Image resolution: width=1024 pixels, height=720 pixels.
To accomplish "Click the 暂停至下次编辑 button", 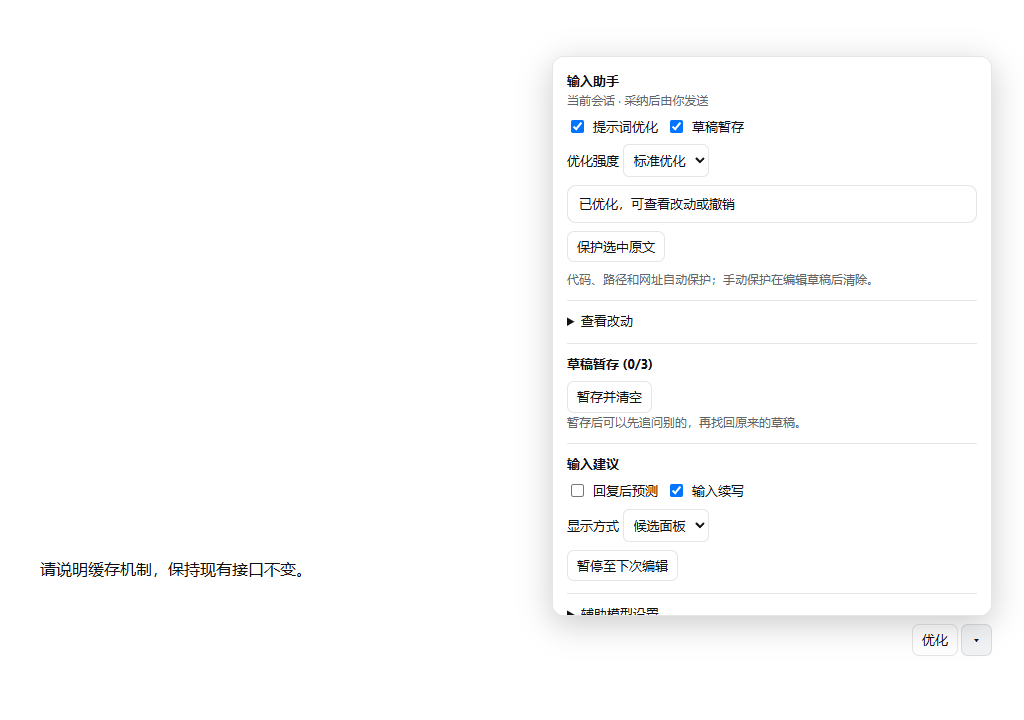I will [x=622, y=566].
